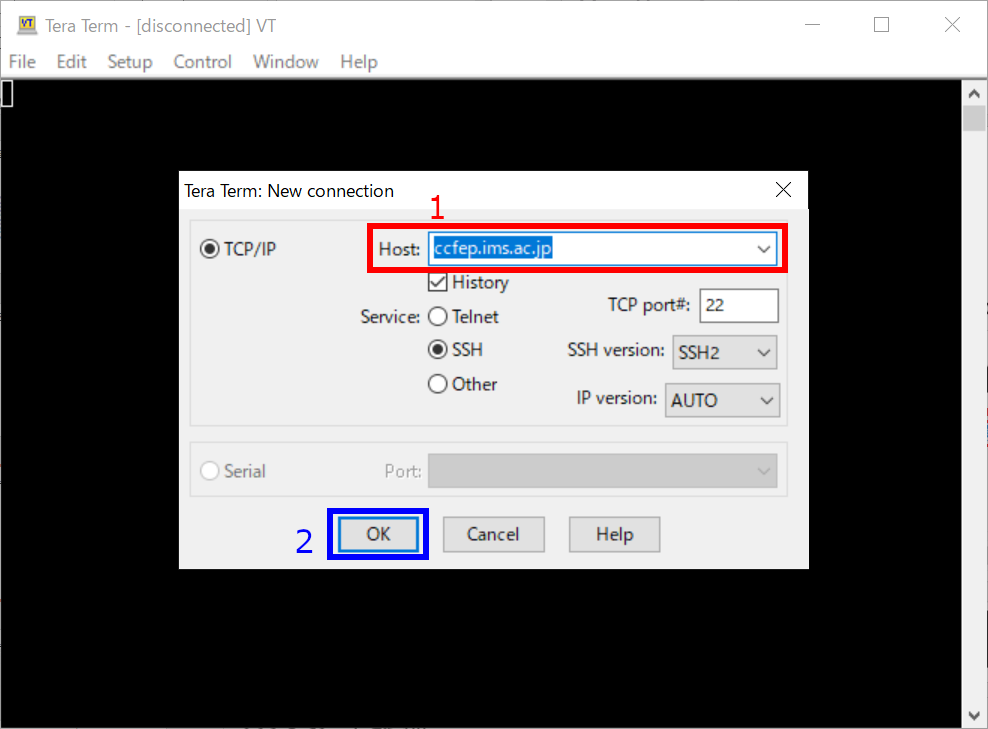
Task: Confirm the connection with OK button
Action: point(378,534)
